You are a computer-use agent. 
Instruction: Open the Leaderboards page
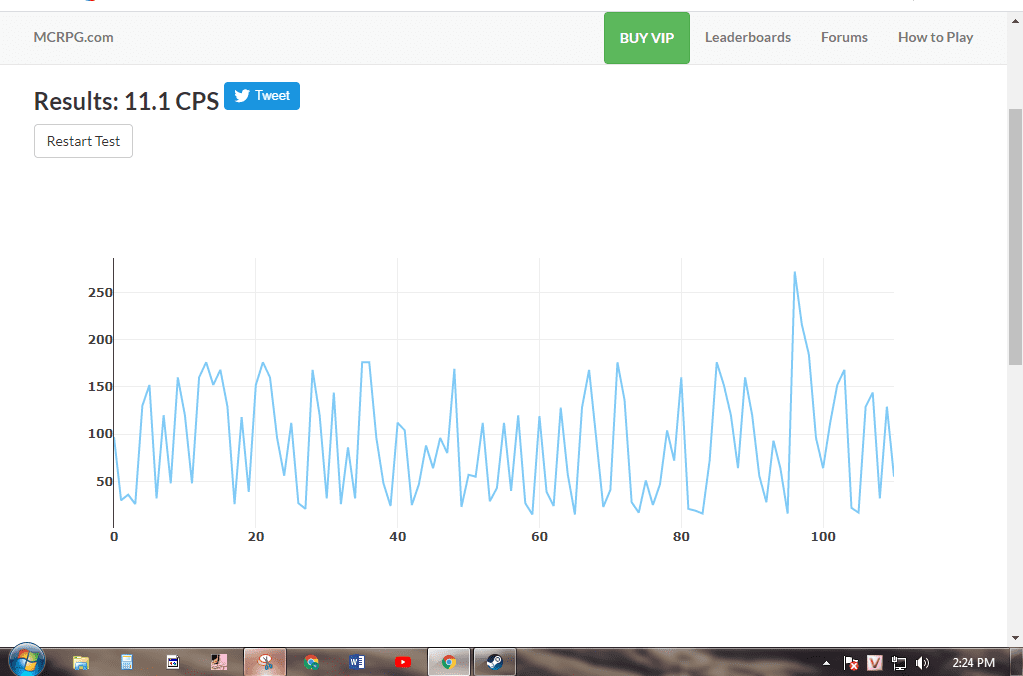tap(748, 37)
